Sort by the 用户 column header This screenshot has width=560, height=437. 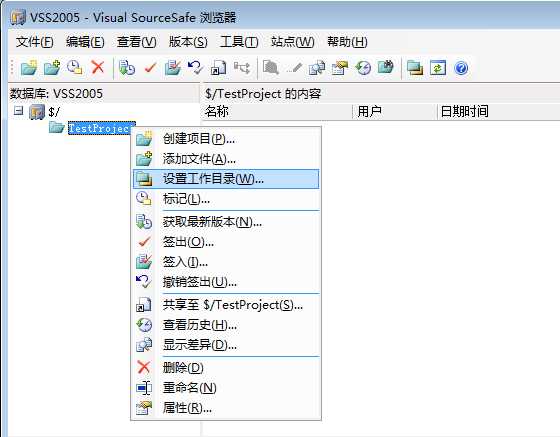coord(394,111)
